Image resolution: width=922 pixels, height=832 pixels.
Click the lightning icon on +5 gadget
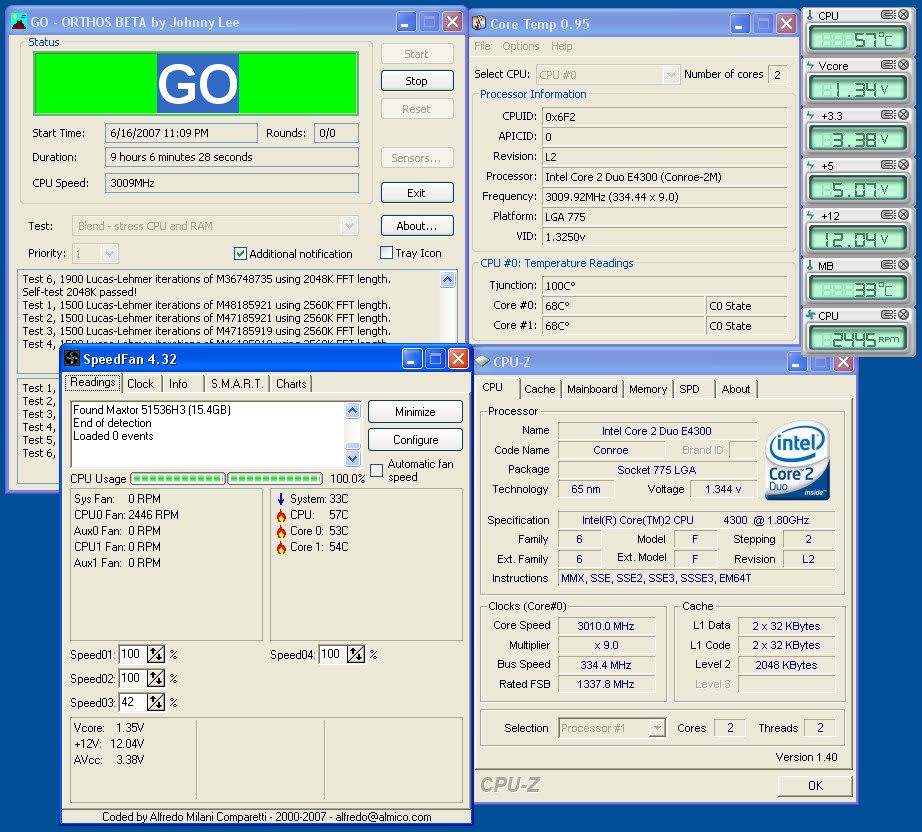pyautogui.click(x=810, y=165)
